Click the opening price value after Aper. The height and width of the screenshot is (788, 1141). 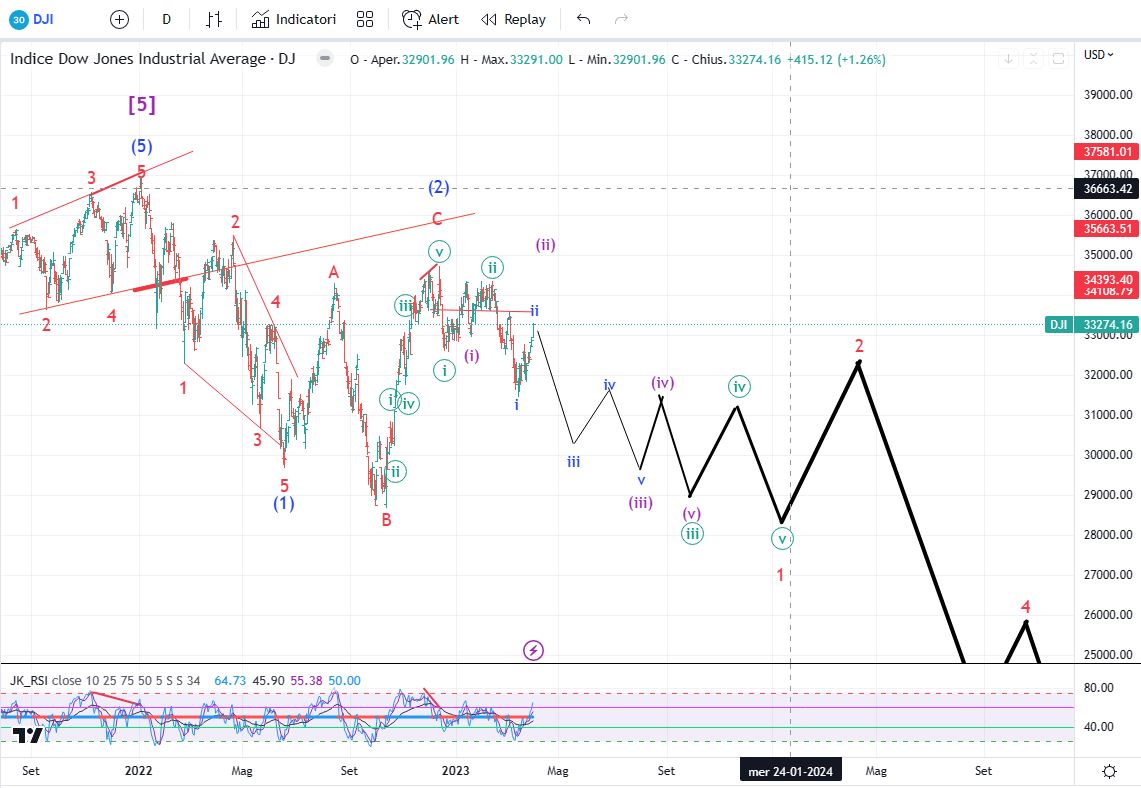coord(428,60)
